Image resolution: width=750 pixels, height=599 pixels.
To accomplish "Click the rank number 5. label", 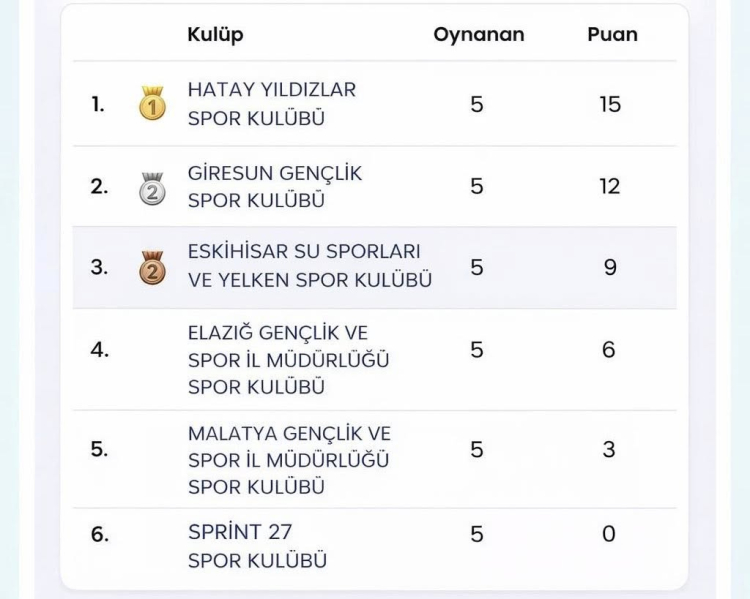I will [99, 450].
